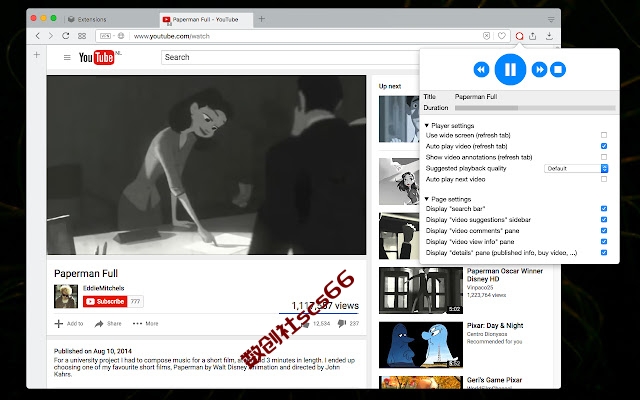Uncheck Display "video view info" pane option
Viewport: 640px width, 400px height.
[x=604, y=242]
